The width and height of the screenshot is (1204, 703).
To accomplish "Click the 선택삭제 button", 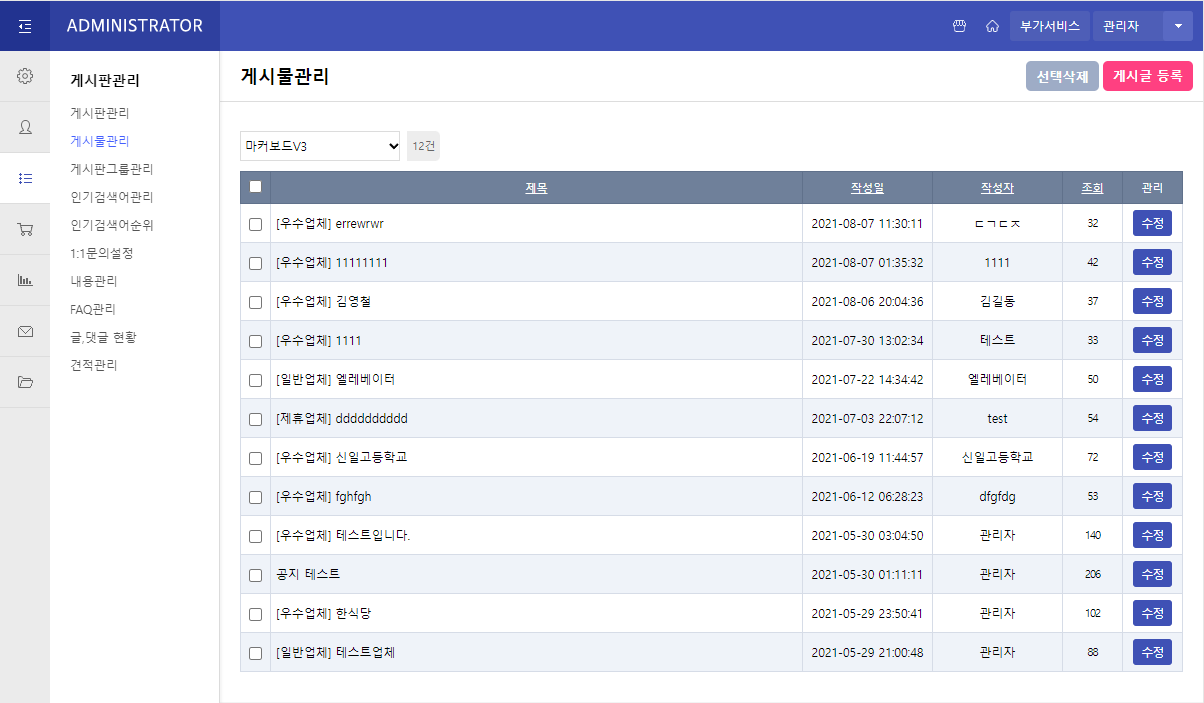I will 1062,76.
